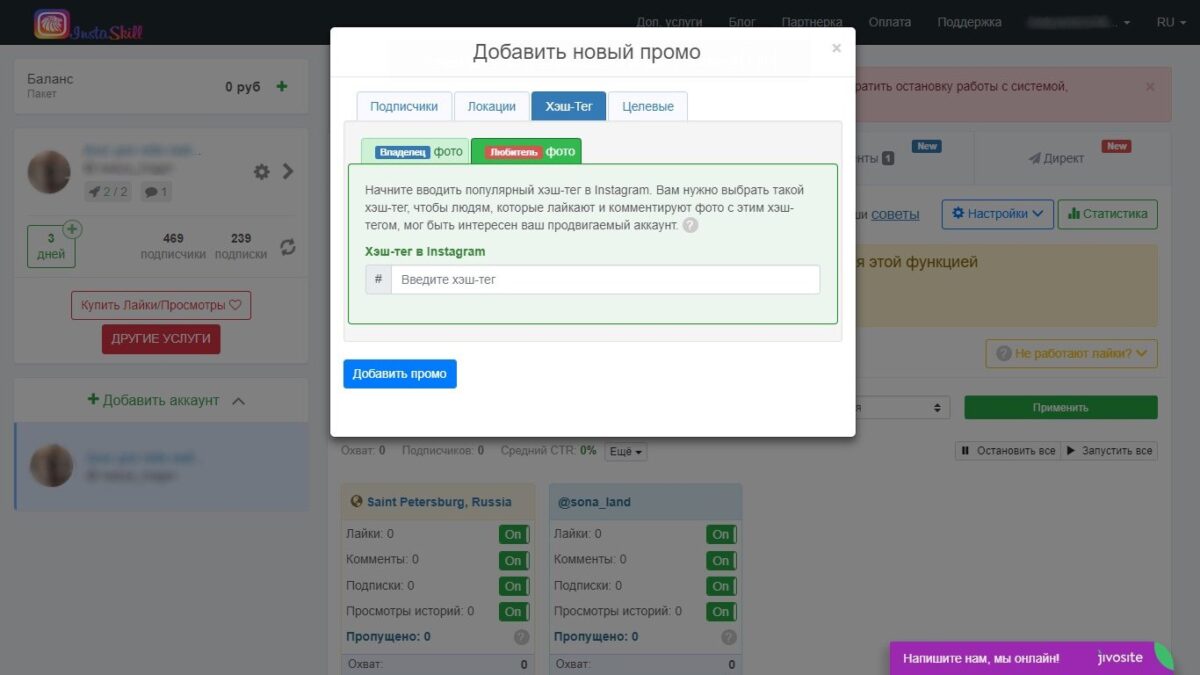1200x675 pixels.
Task: Open Доп. услуги menu item
Action: 669,22
